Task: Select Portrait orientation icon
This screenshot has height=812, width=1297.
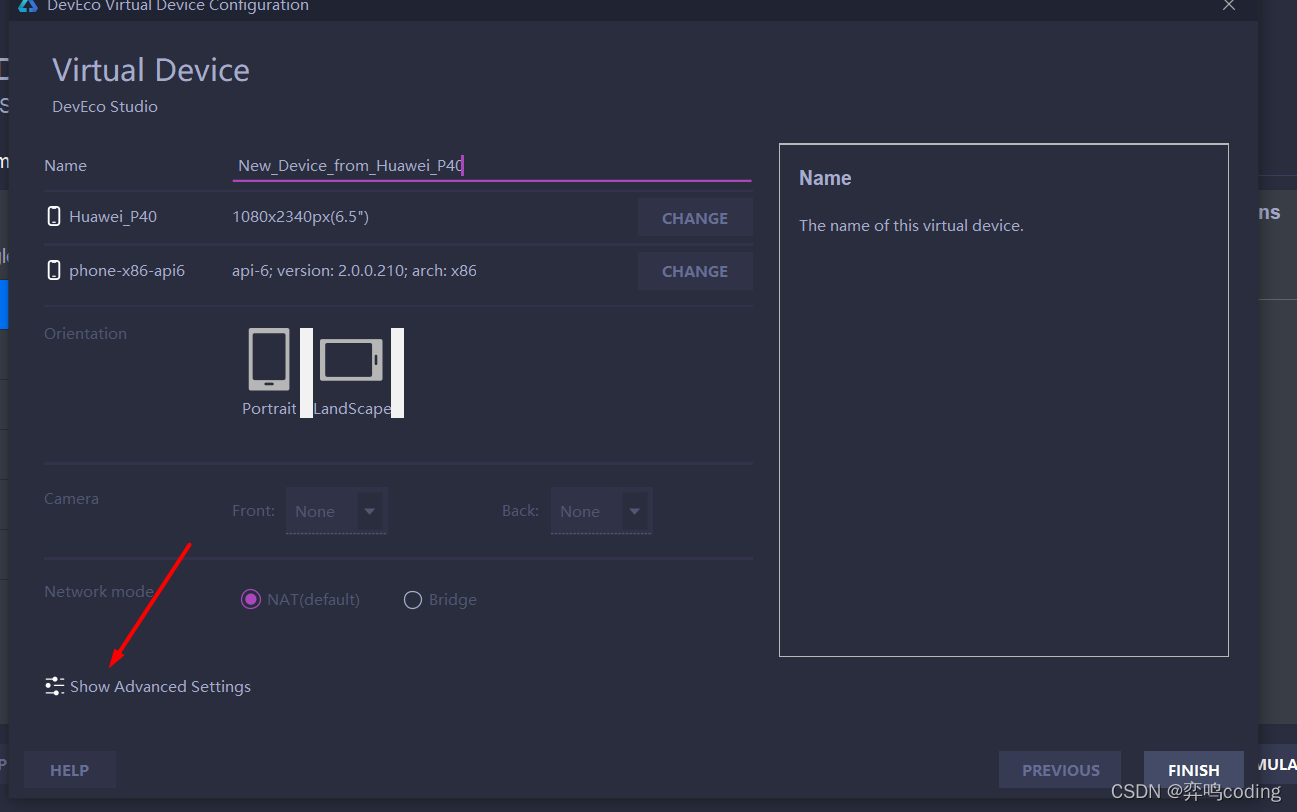Action: pos(269,359)
